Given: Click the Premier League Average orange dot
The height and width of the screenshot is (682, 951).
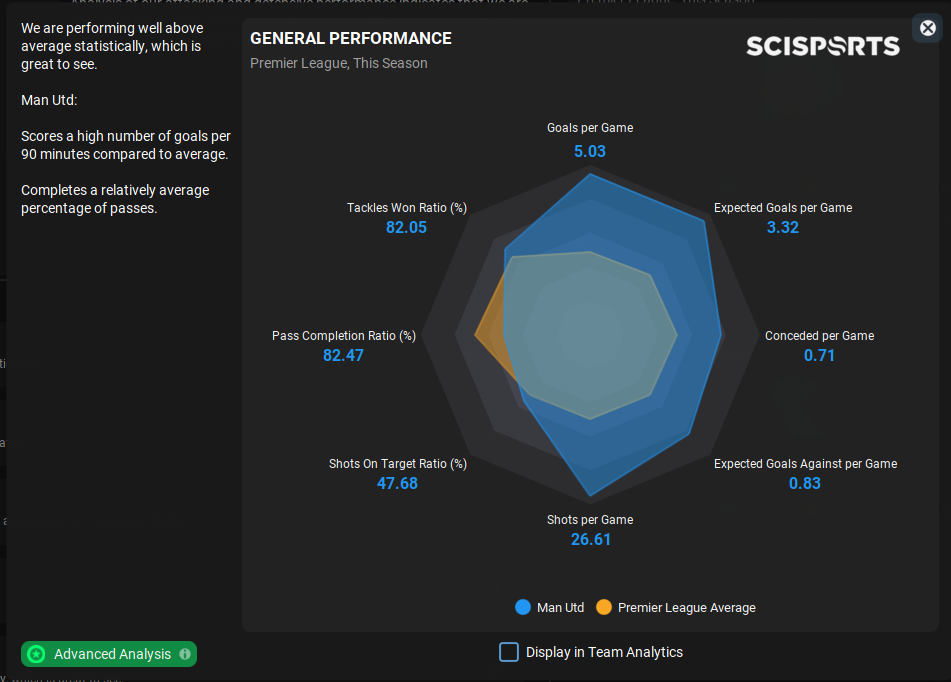Looking at the screenshot, I should (603, 607).
